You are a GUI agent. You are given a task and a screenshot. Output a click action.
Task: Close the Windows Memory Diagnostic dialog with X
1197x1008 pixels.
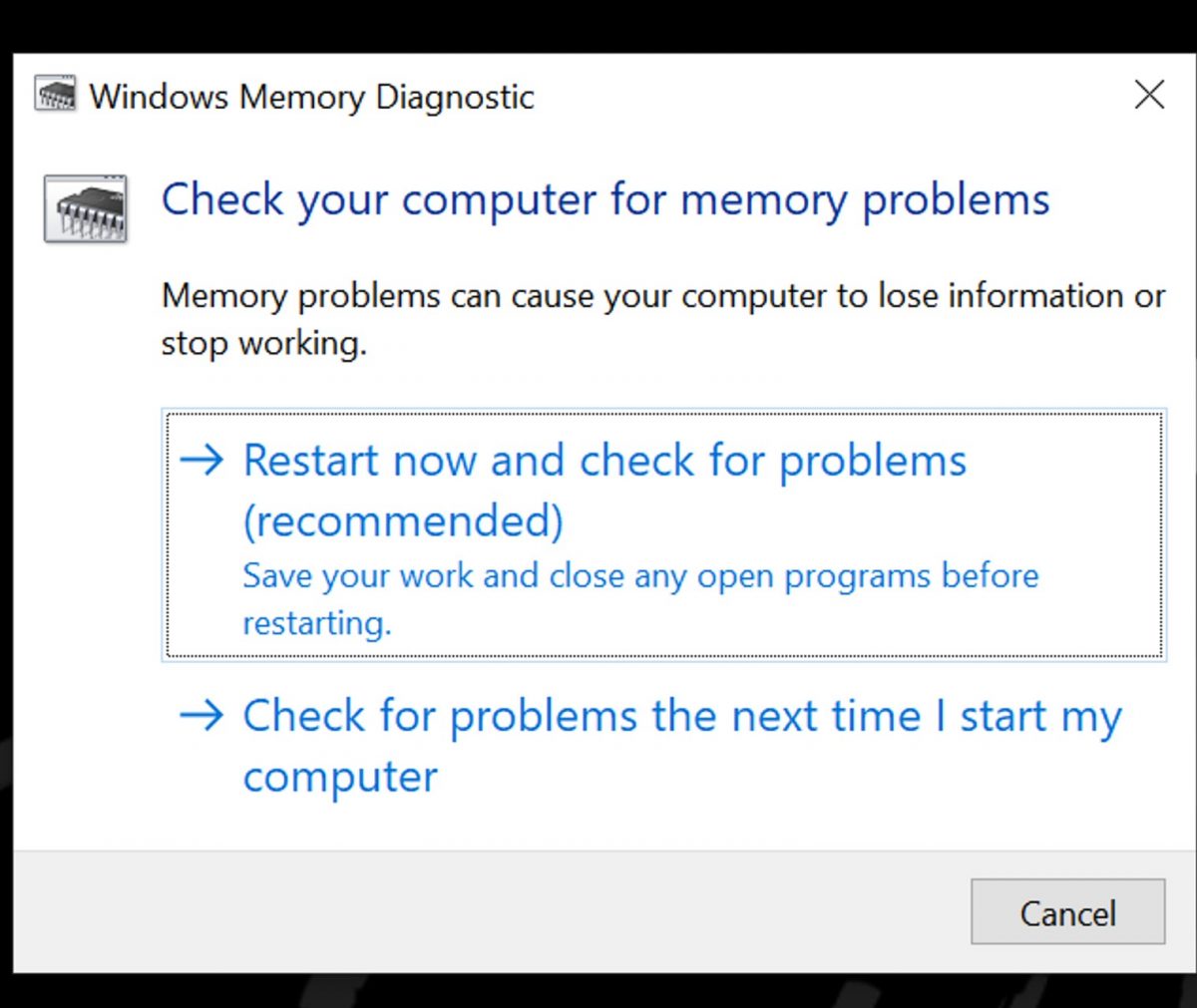coord(1149,95)
